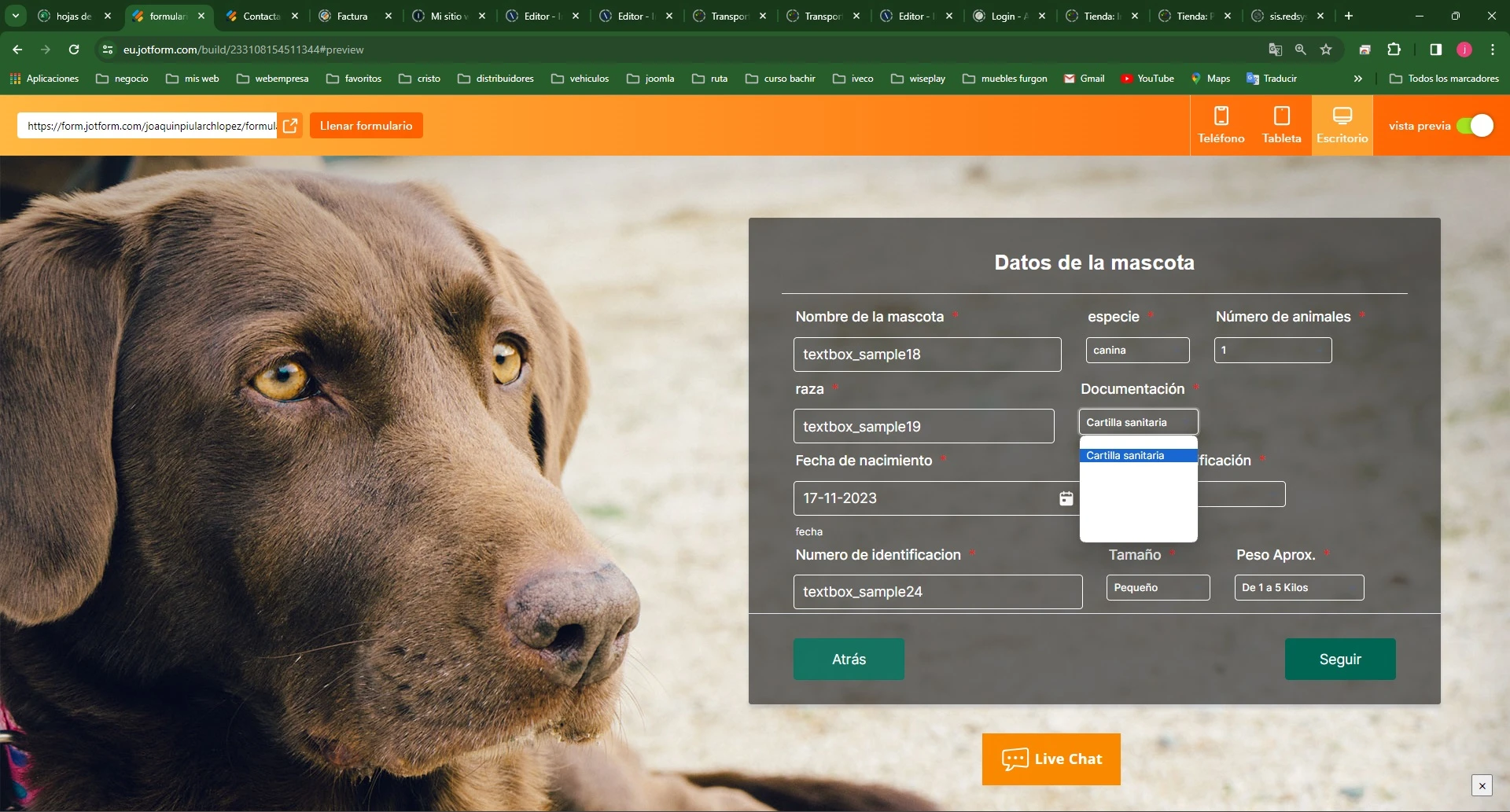Open the browser extensions puzzle icon
The width and height of the screenshot is (1510, 812).
coord(1394,49)
